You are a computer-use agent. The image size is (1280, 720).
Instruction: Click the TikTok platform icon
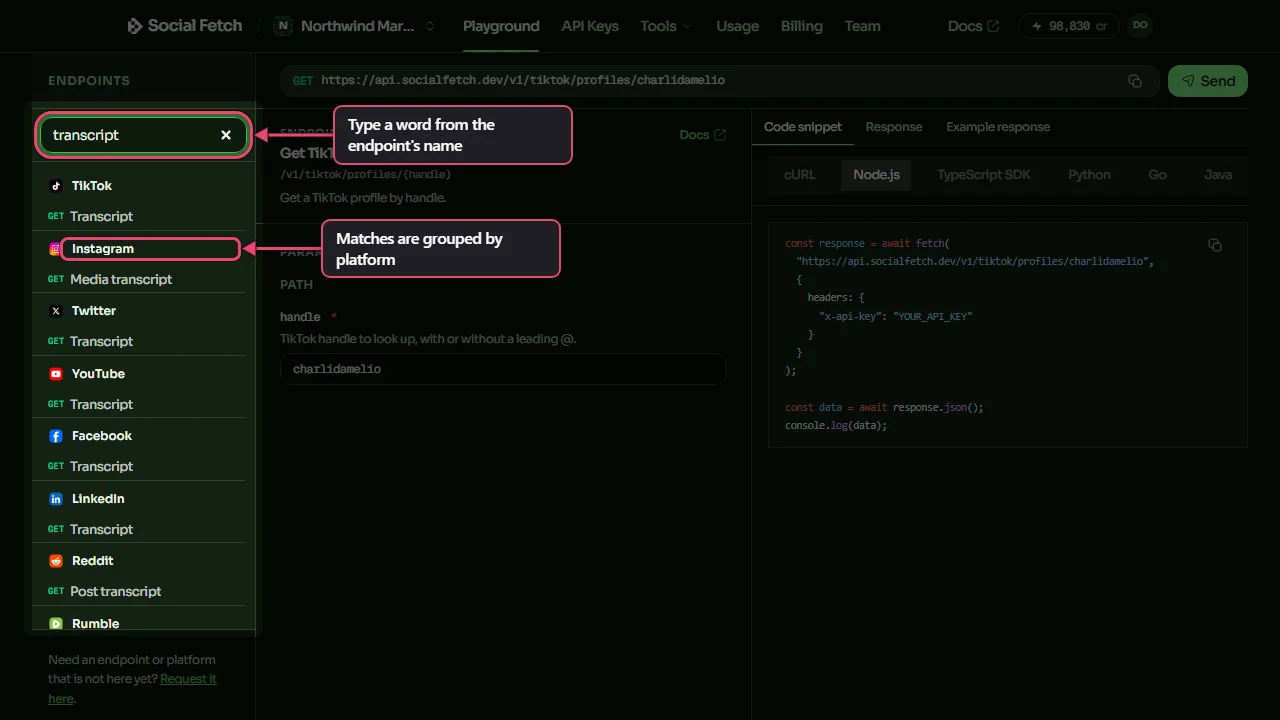coord(56,186)
